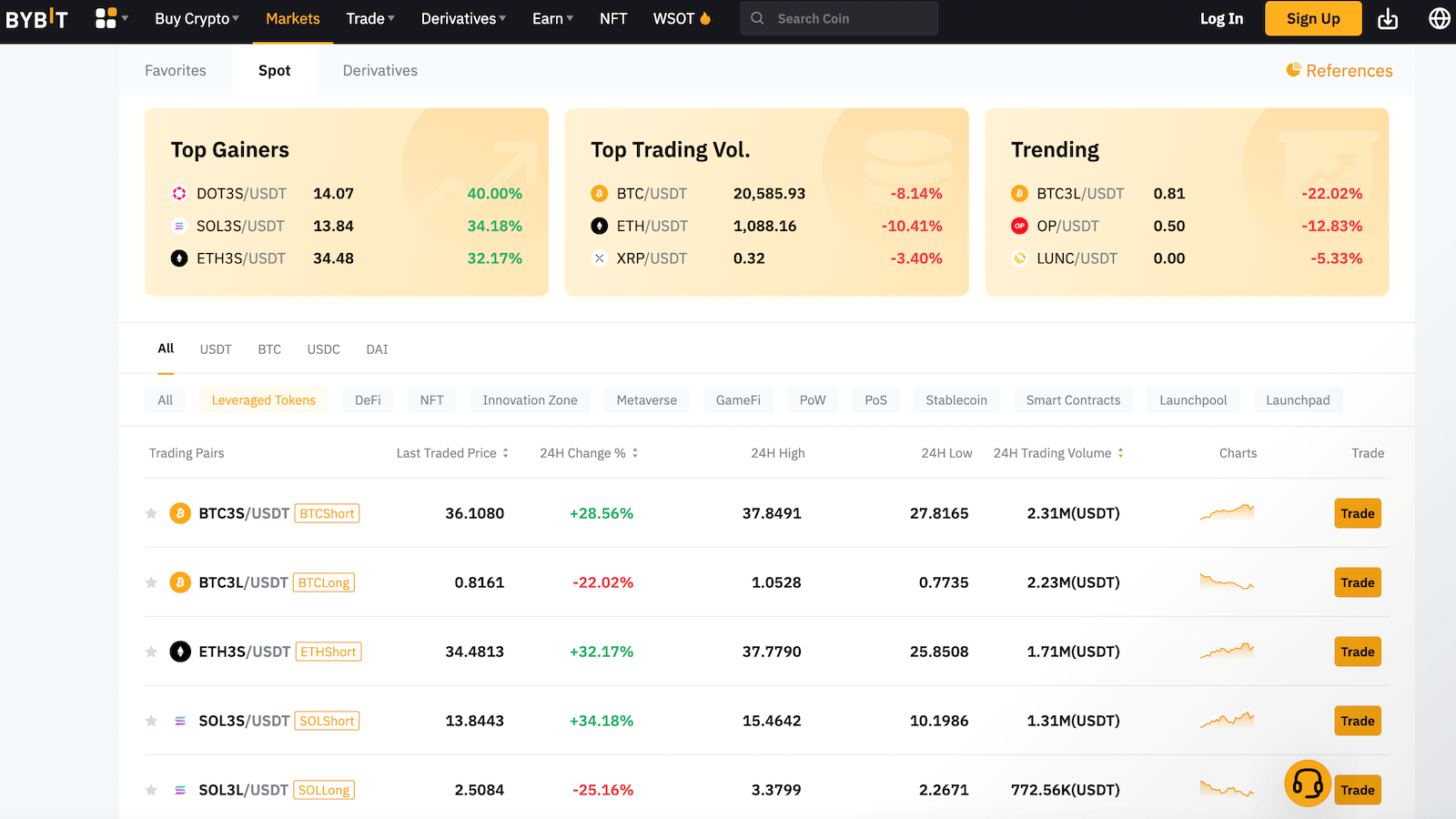1456x819 pixels.
Task: Expand the Trade menu dropdown
Action: [x=370, y=18]
